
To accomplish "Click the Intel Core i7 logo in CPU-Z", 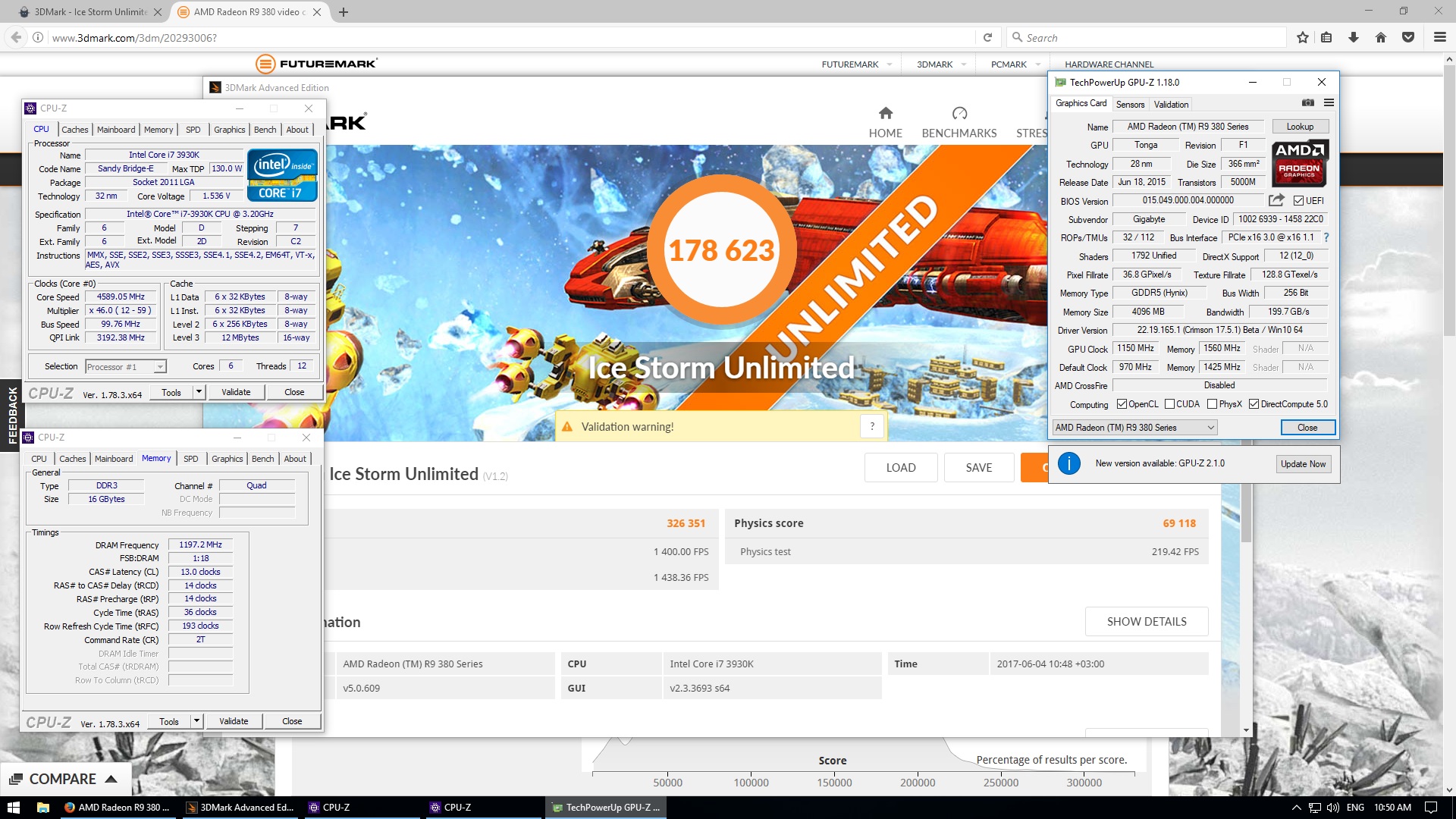I will click(282, 175).
